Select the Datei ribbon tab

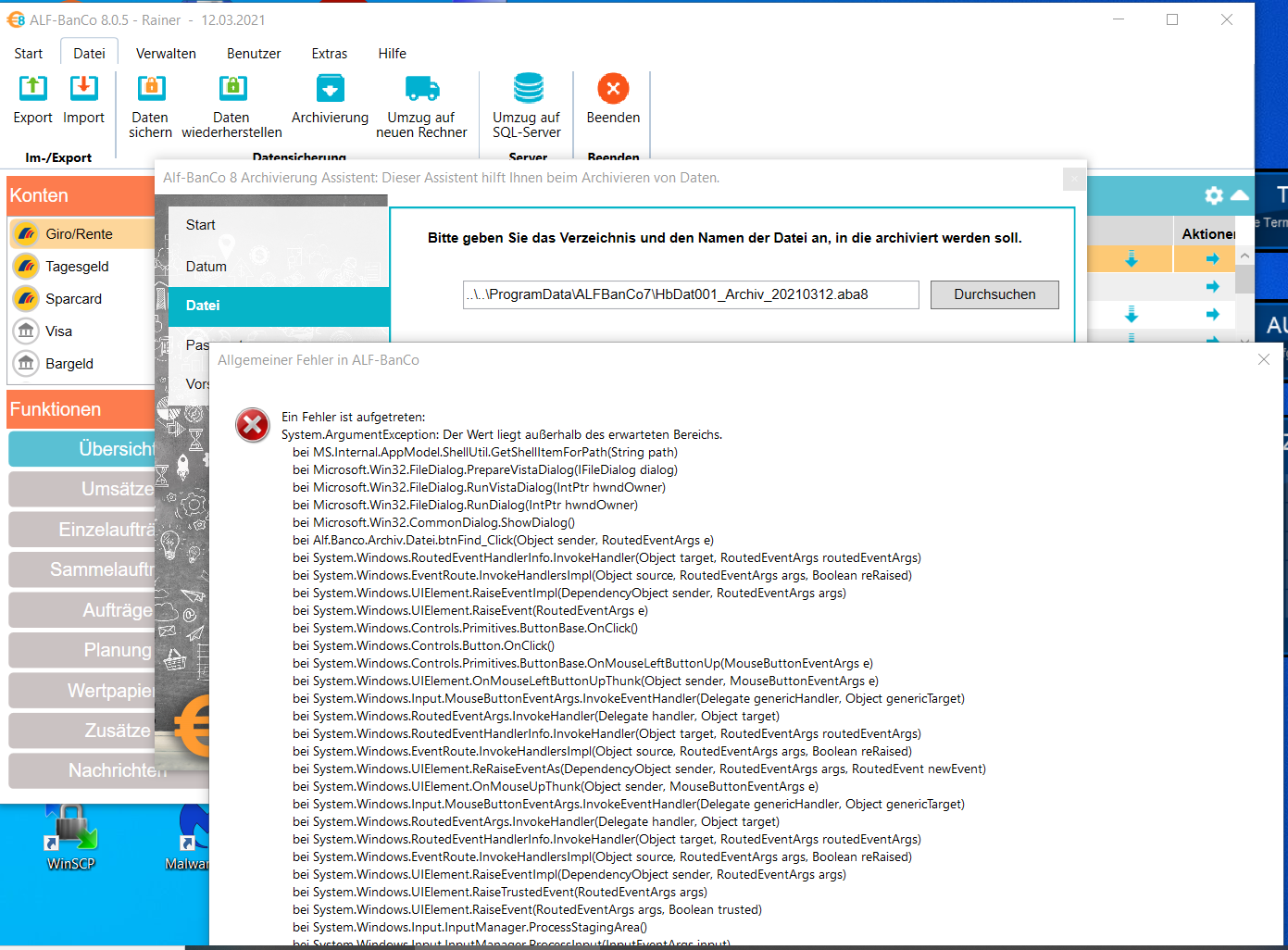coord(90,54)
